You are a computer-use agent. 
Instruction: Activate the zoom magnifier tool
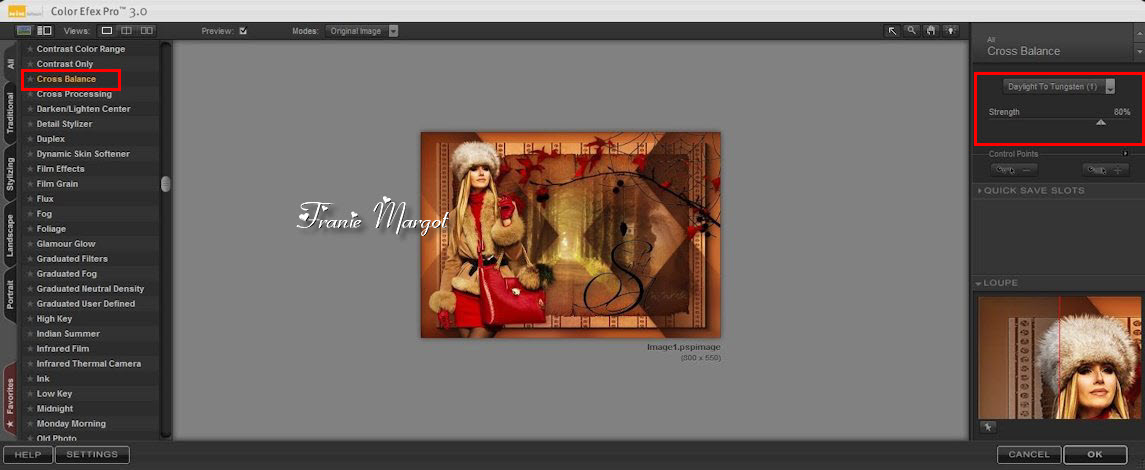911,31
